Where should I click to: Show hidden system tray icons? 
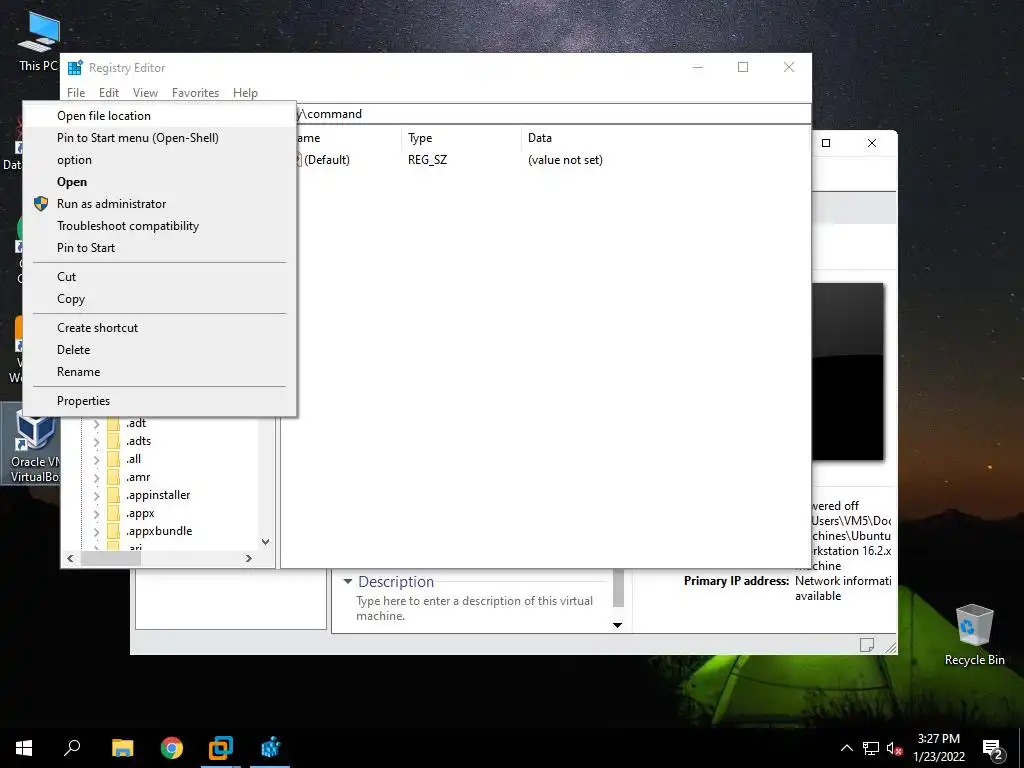point(846,748)
